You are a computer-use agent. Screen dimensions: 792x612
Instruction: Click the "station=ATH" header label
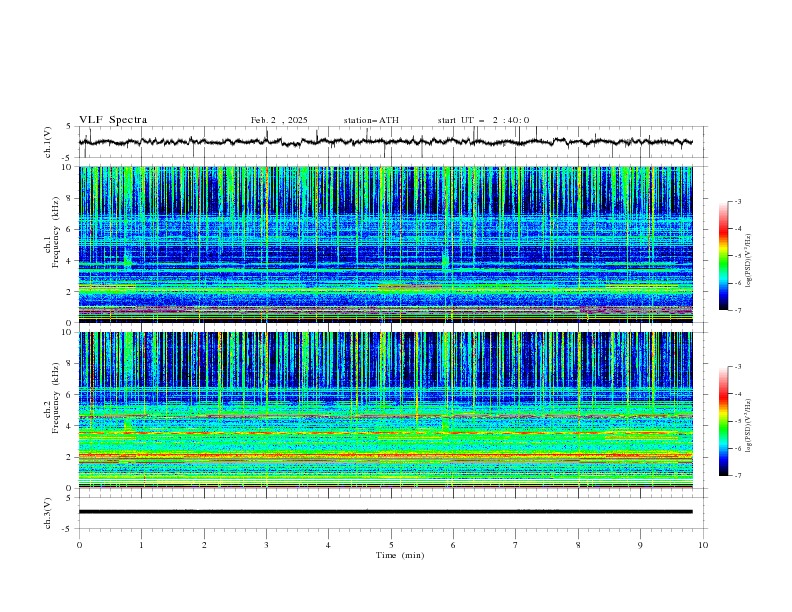point(371,120)
